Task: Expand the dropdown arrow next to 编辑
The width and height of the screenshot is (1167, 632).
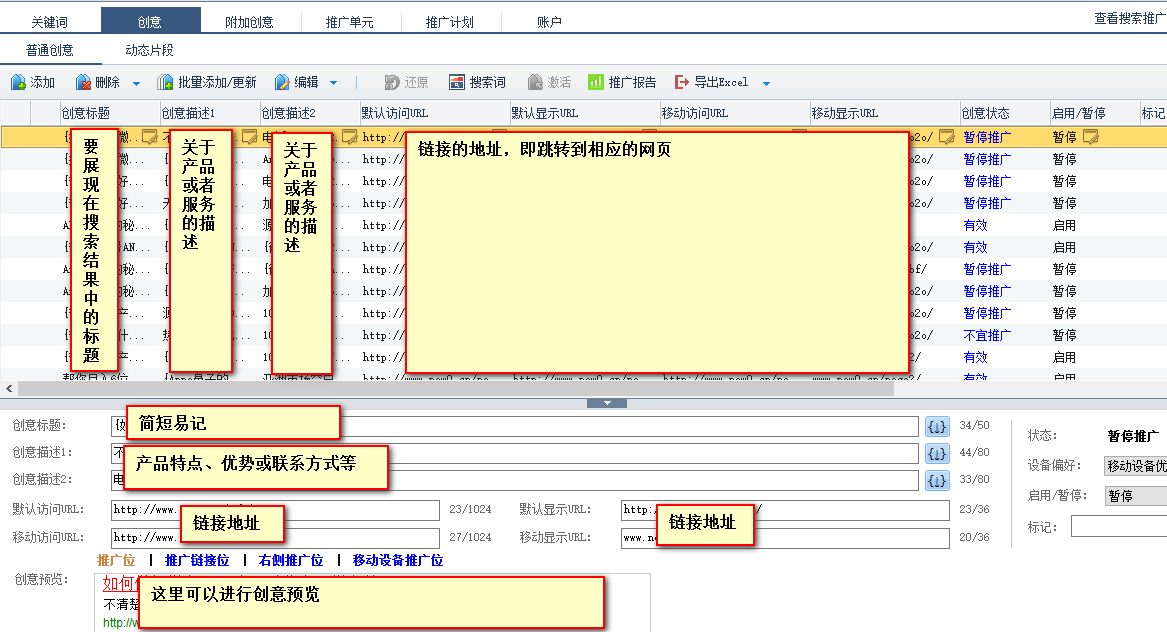Action: (x=333, y=83)
